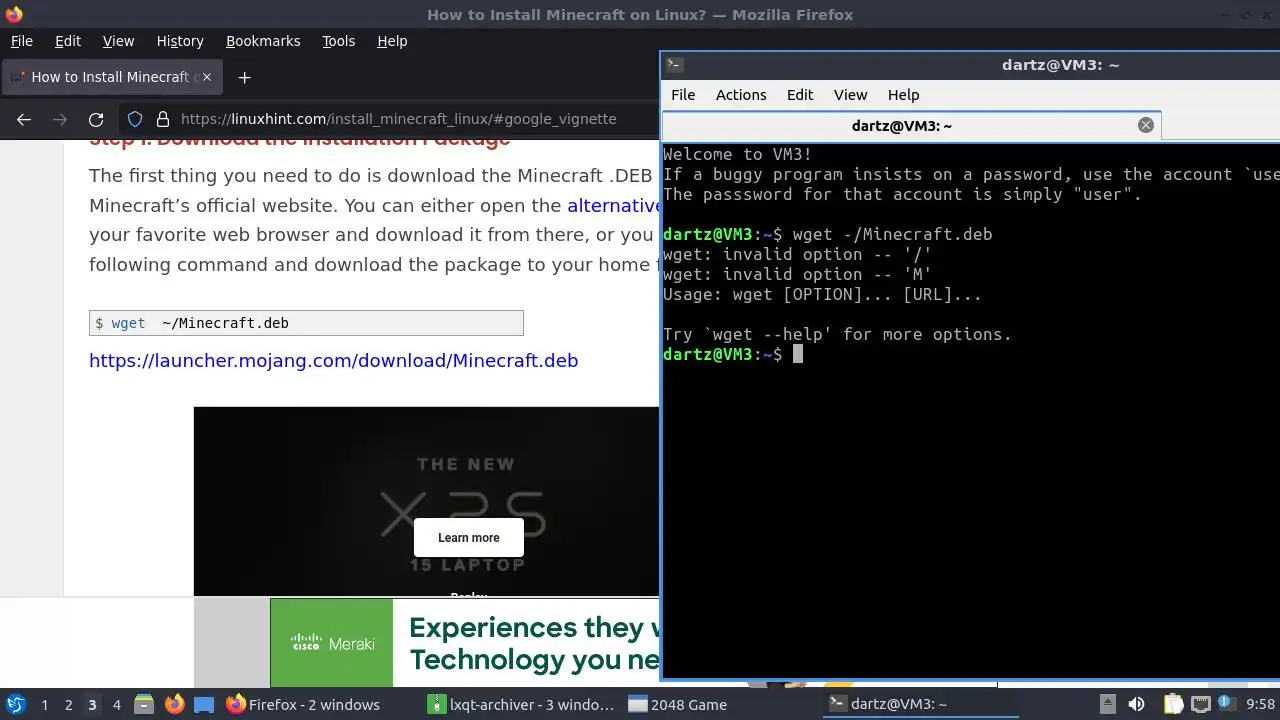Open the notification info tray icon
This screenshot has height=720, width=1280.
click(x=1225, y=704)
